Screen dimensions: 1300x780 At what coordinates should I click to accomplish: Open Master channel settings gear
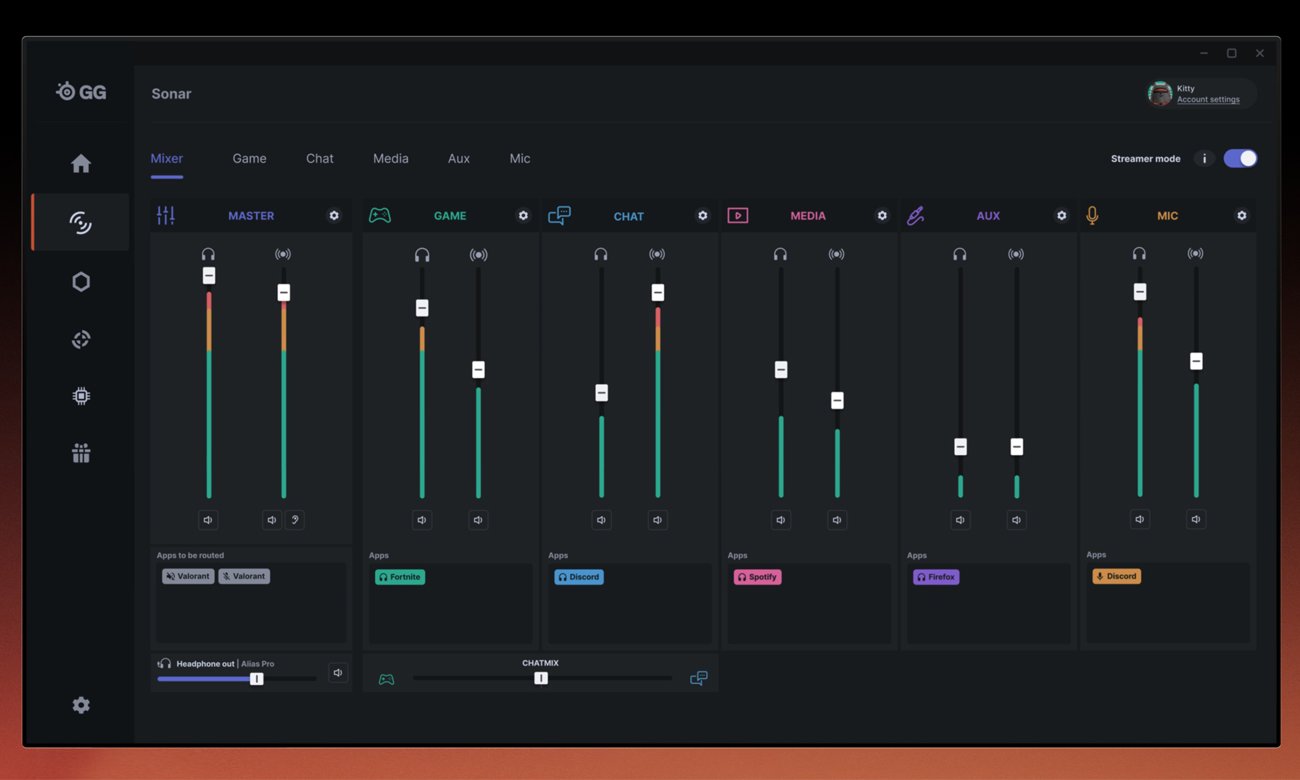pyautogui.click(x=334, y=215)
